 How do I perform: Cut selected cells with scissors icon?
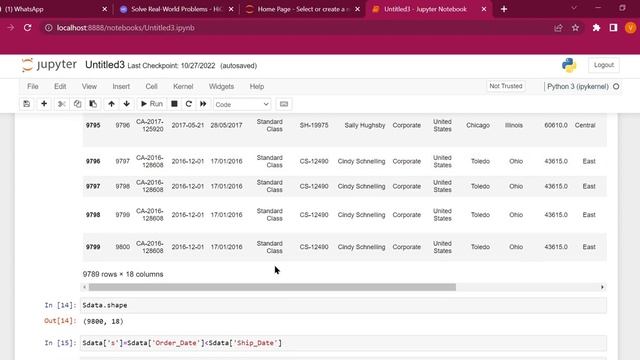[62, 104]
